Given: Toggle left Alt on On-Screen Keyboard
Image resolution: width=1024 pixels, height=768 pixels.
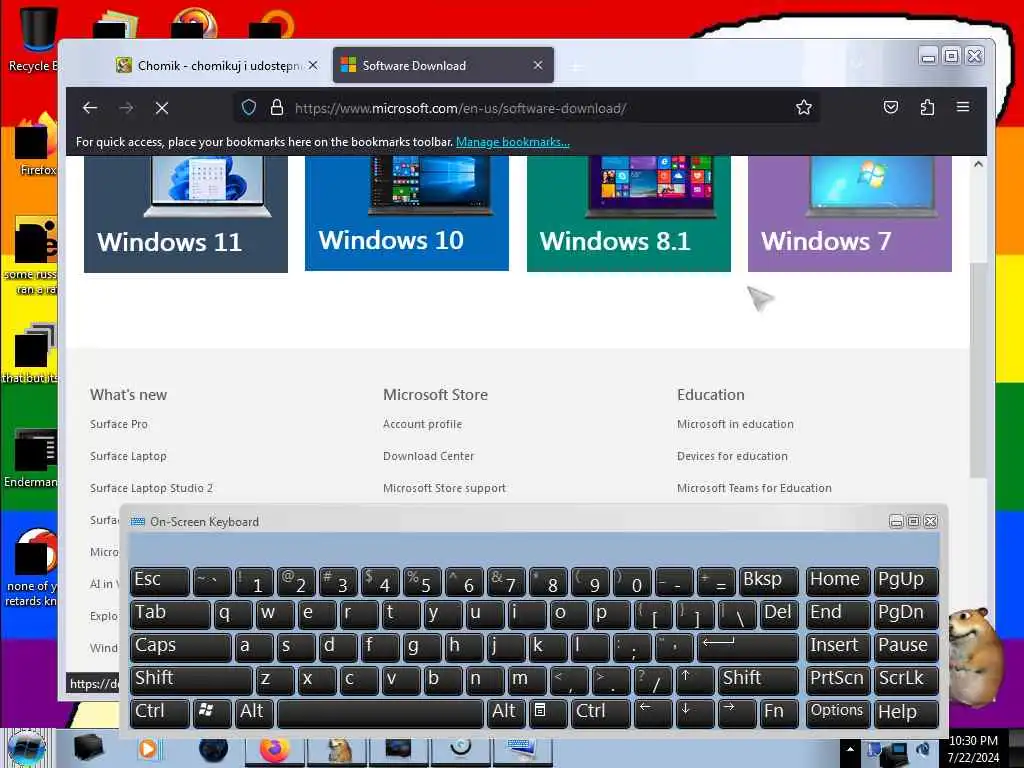Looking at the screenshot, I should click(255, 712).
